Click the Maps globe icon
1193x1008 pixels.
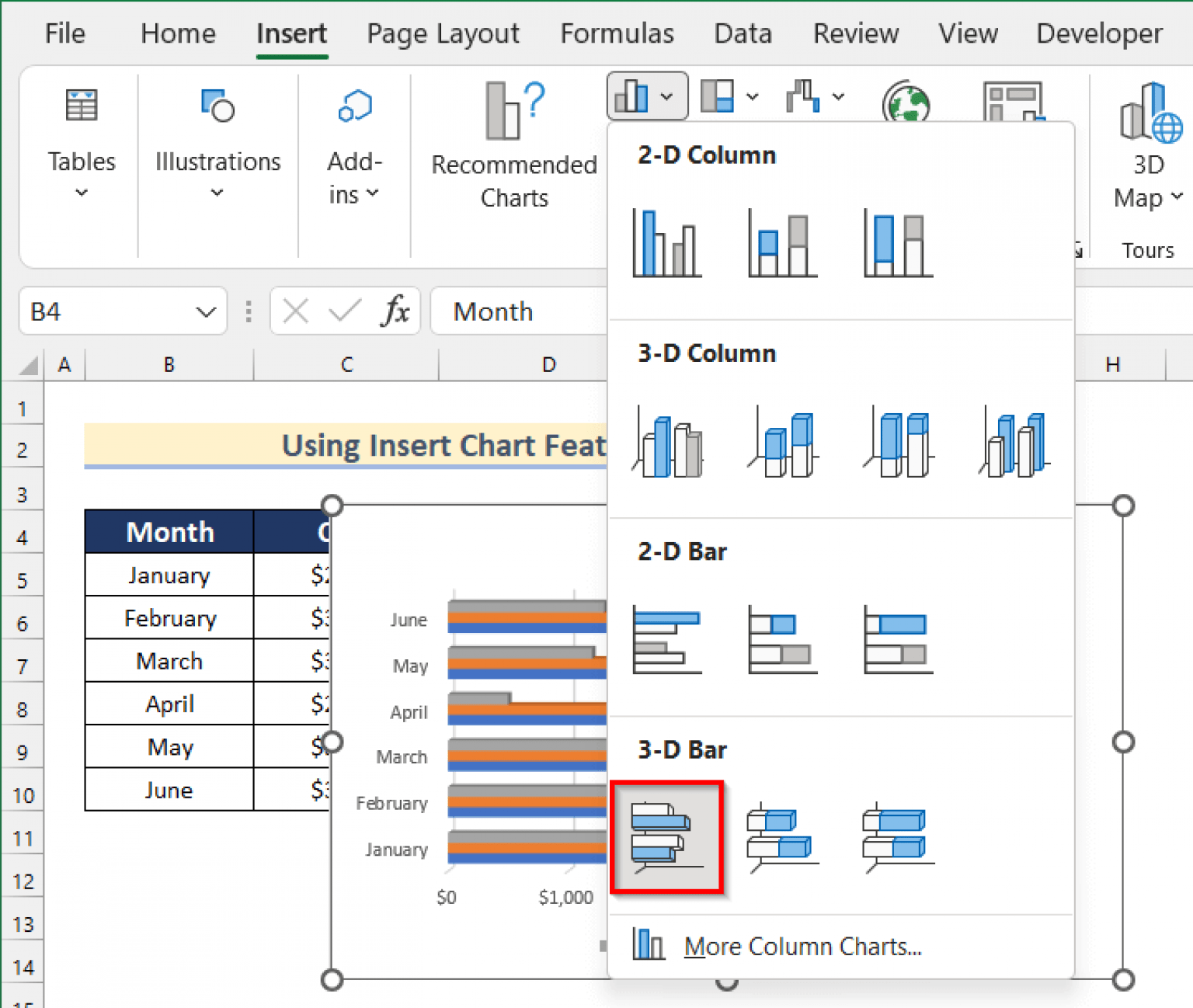coord(906,101)
